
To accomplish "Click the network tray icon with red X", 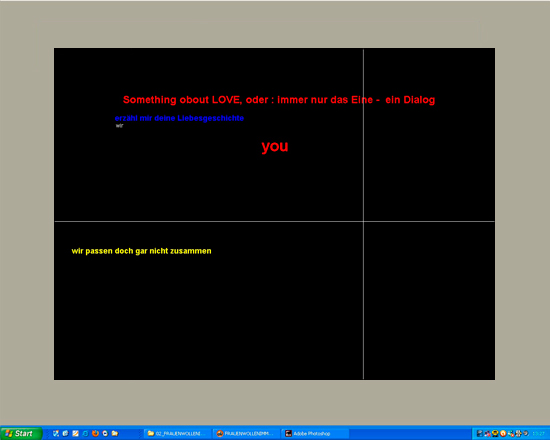I will (488, 433).
